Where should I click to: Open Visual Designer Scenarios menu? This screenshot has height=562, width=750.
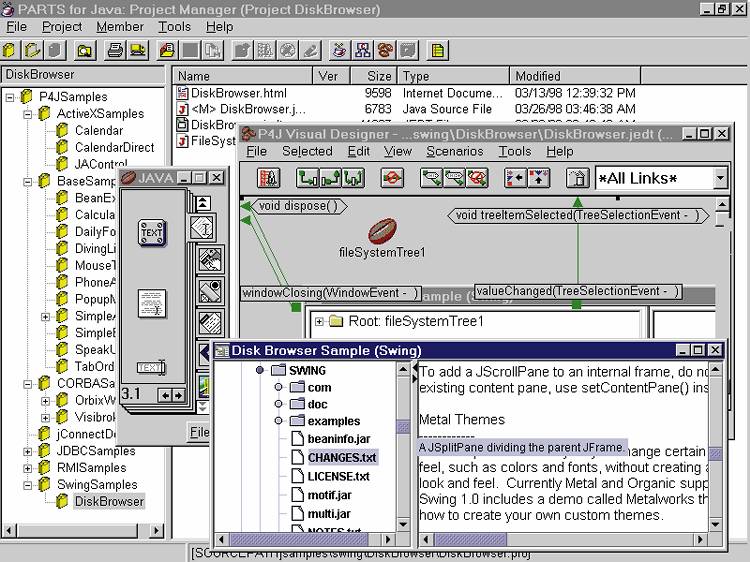[454, 151]
